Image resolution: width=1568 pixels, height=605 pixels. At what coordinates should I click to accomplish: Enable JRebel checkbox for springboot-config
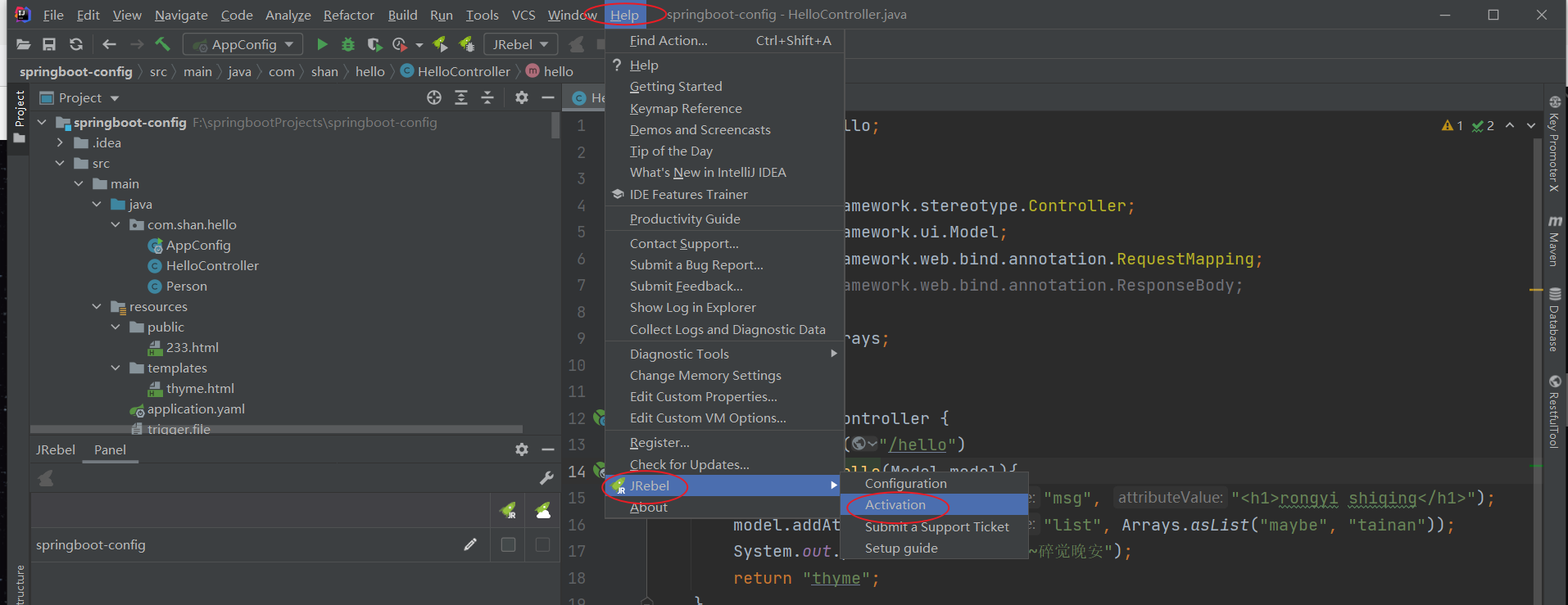coord(508,544)
